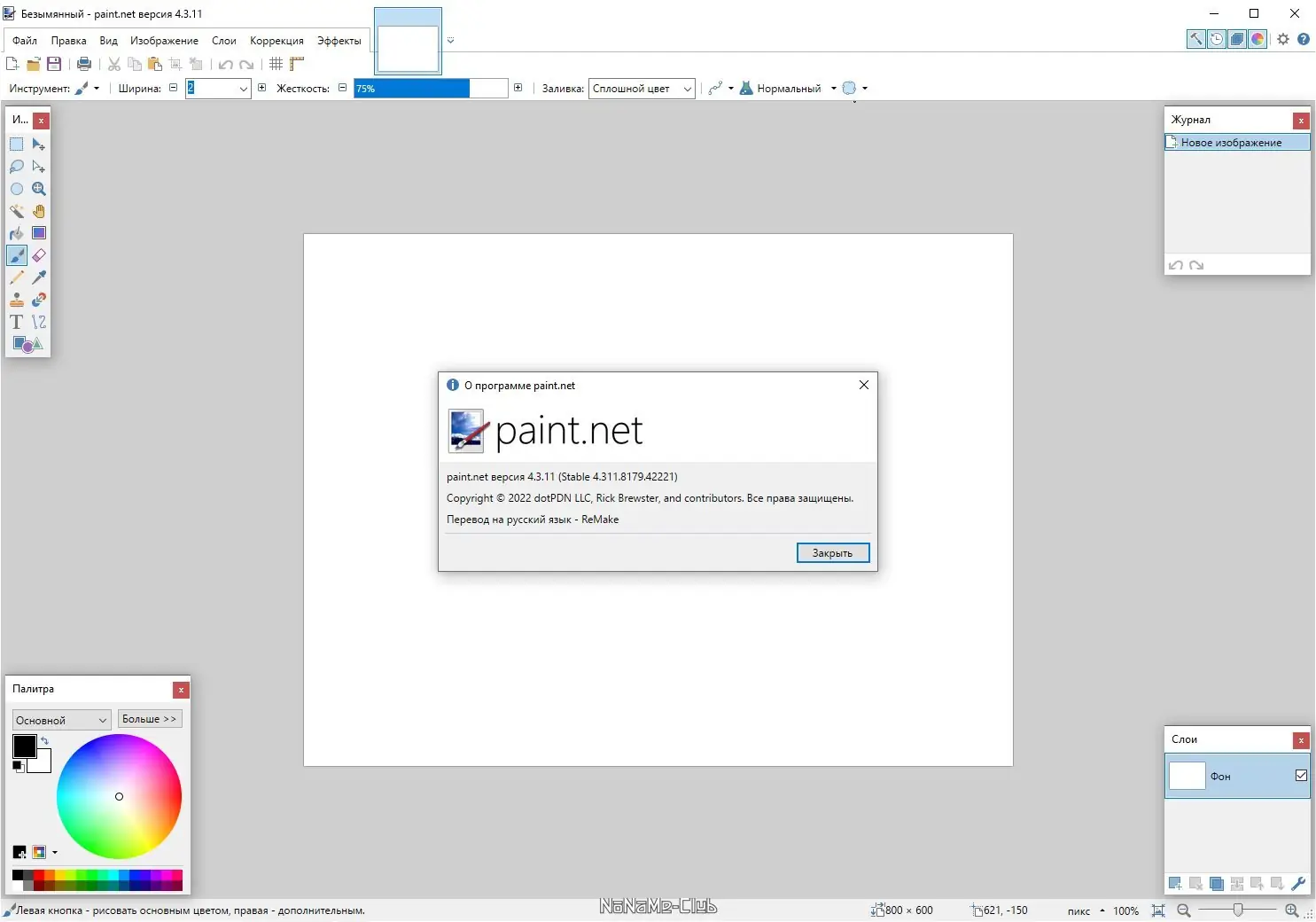Reset colors to black and white
The image size is (1316, 922).
[x=17, y=766]
